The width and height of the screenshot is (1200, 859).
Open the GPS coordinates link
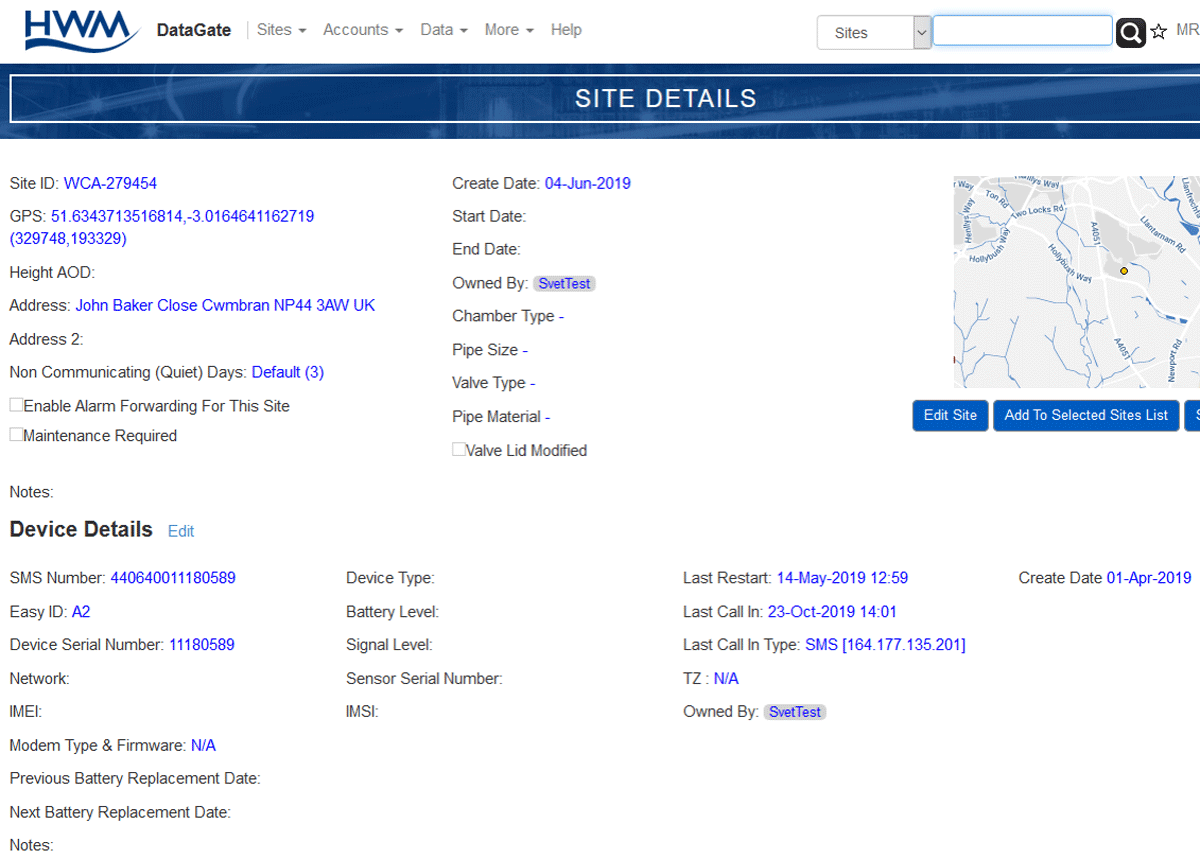coord(182,216)
